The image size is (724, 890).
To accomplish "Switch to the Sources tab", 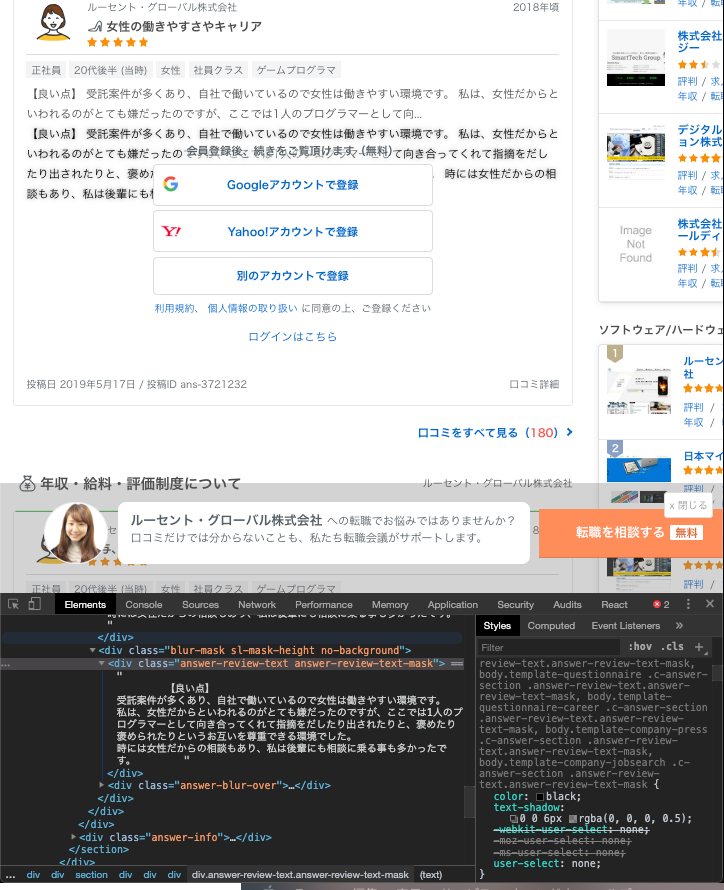I will (200, 604).
